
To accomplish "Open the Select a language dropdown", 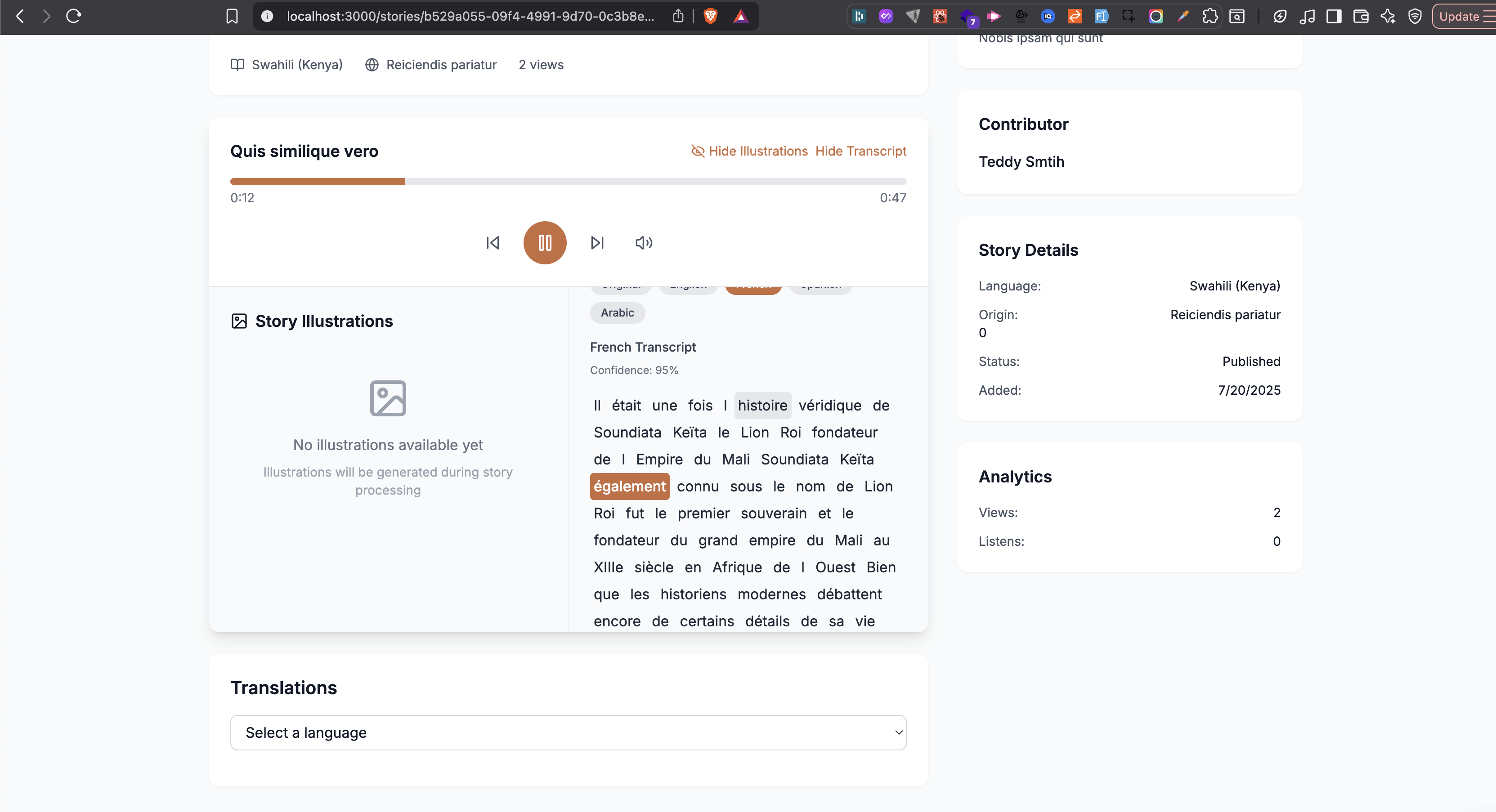I will [568, 732].
